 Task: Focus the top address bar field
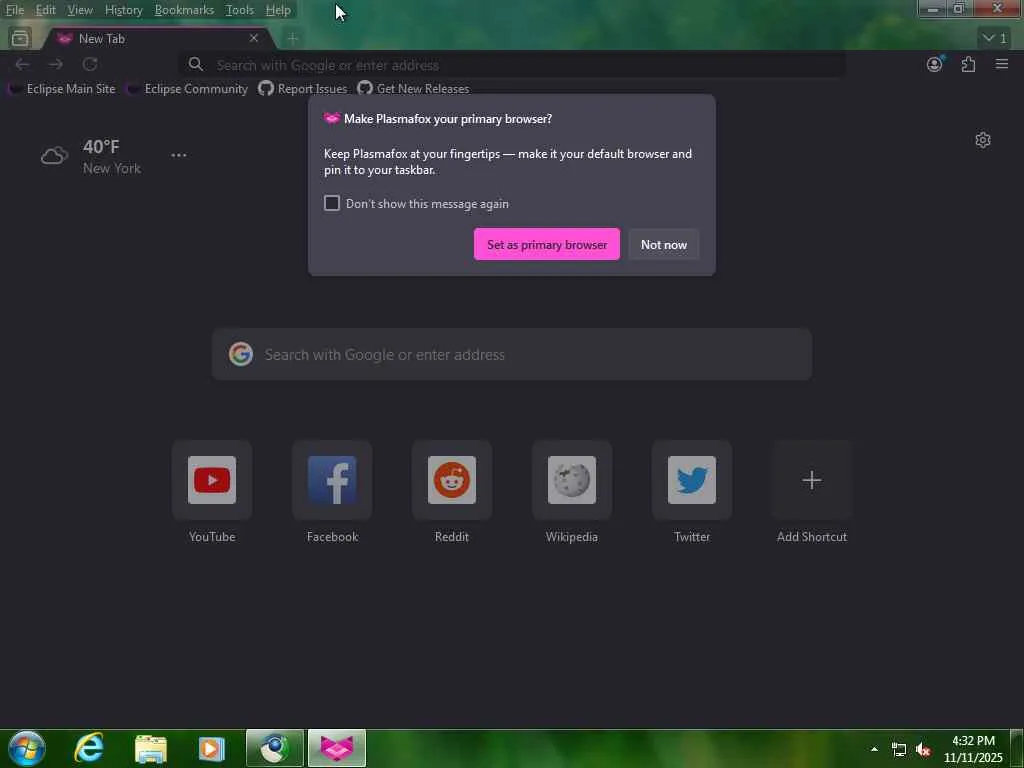pos(512,65)
